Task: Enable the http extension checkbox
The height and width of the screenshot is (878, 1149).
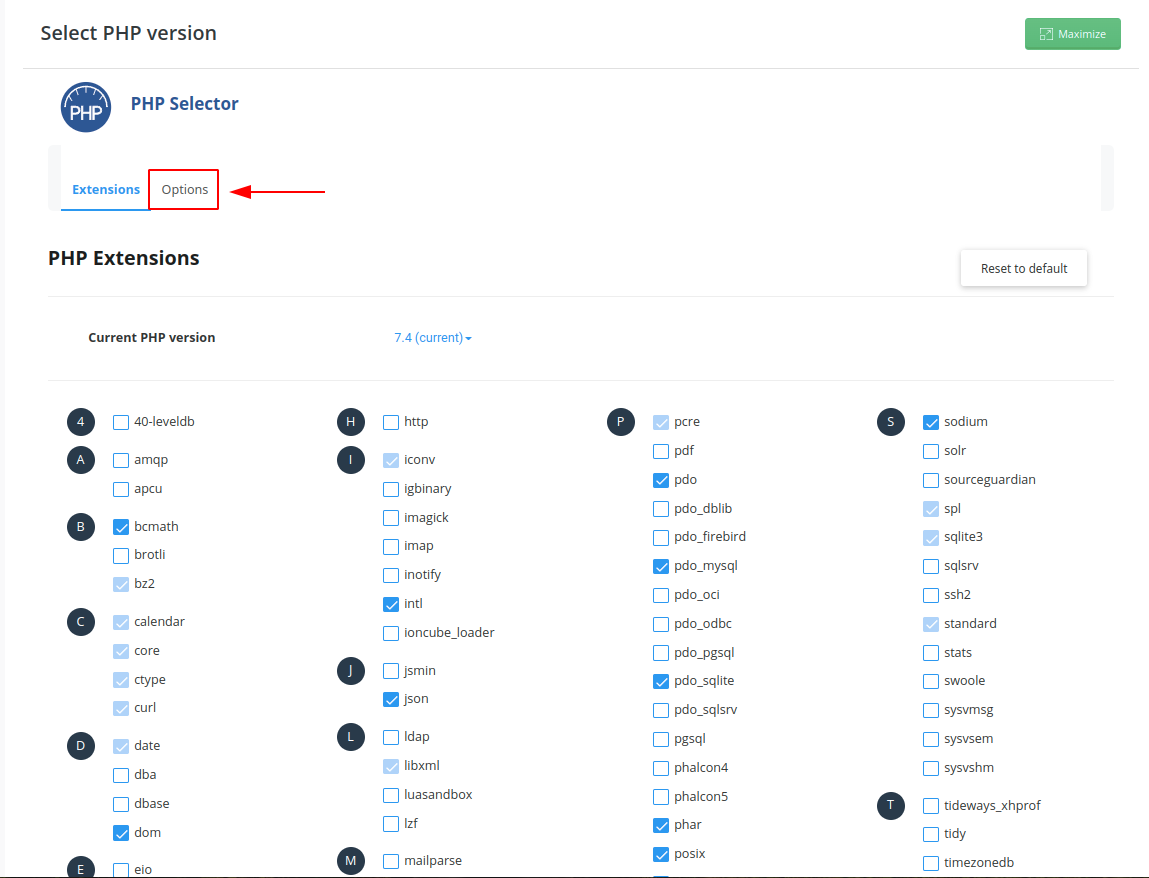Action: [391, 422]
